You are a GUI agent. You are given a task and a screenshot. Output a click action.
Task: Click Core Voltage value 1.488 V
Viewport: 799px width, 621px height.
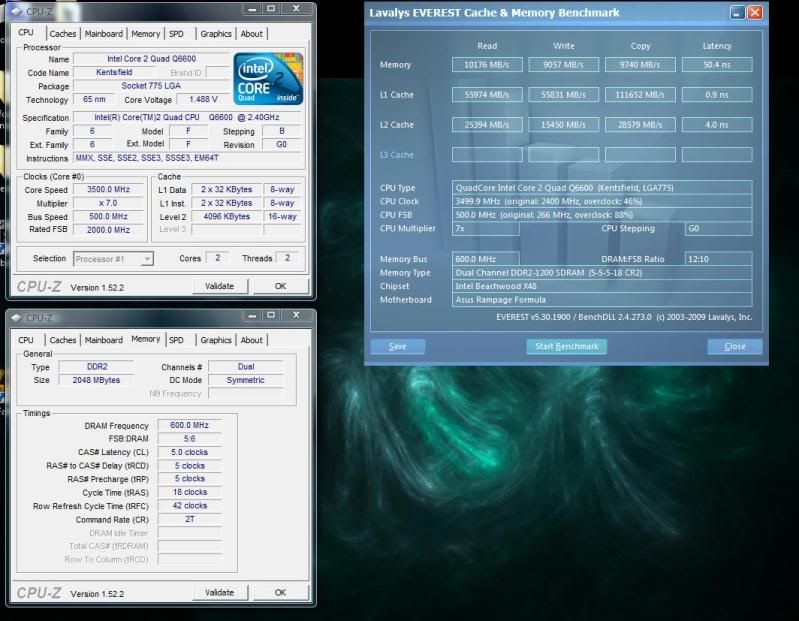pos(203,99)
